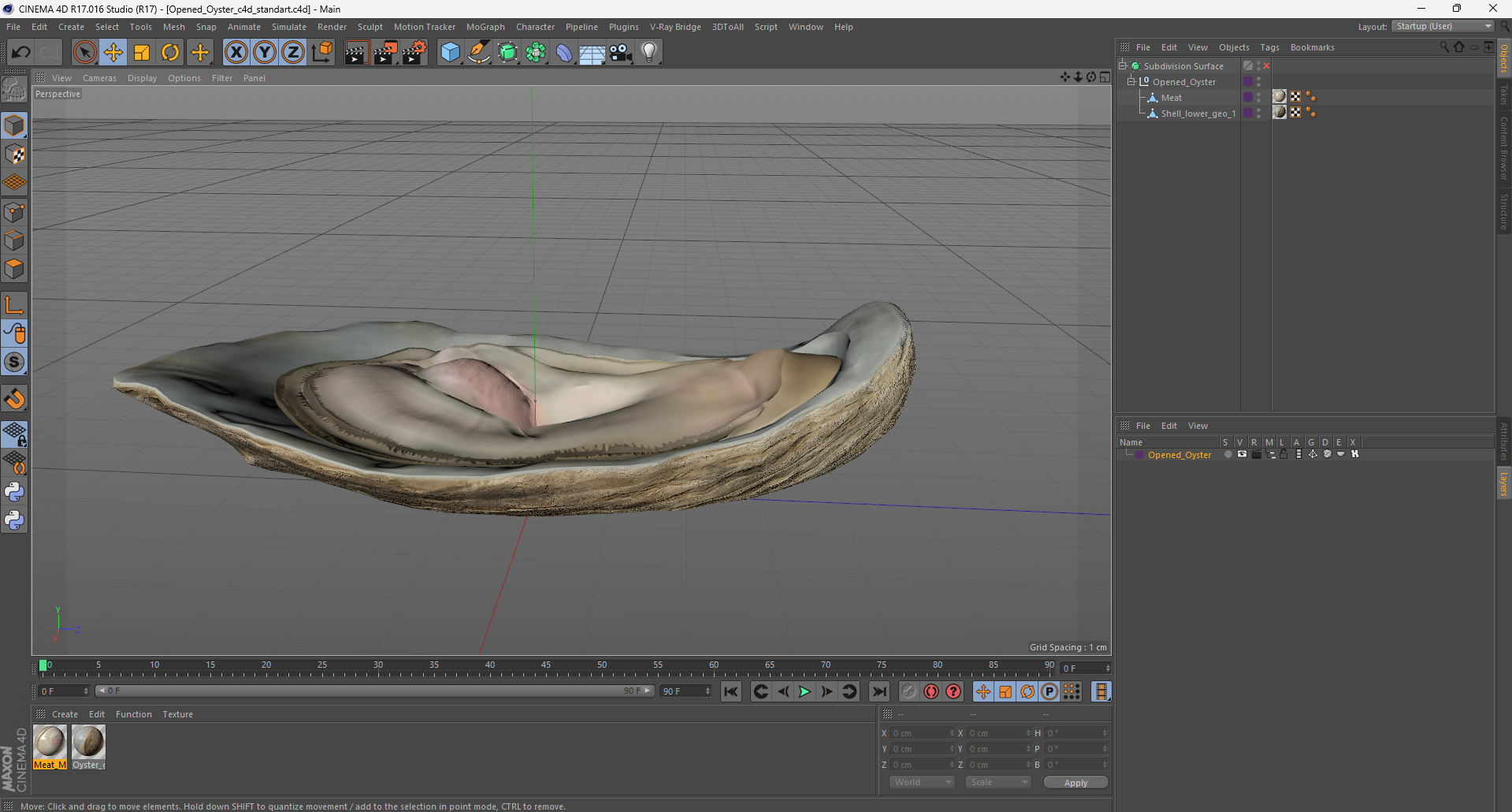Toggle Enable Axis mode
Image resolution: width=1512 pixels, height=812 pixels.
14,306
